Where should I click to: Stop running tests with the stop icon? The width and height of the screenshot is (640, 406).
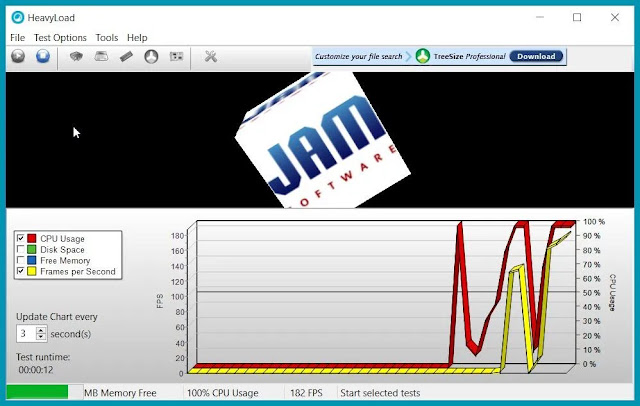tap(43, 56)
